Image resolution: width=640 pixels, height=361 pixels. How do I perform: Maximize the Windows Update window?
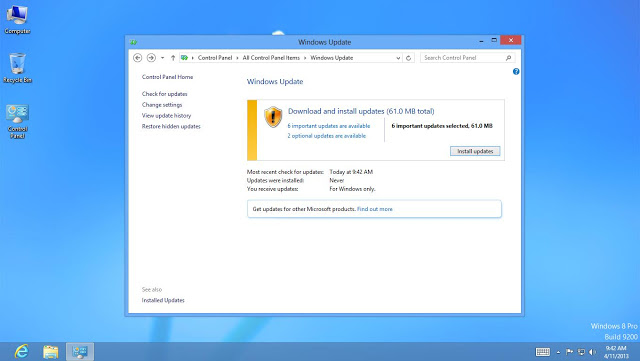coord(494,40)
